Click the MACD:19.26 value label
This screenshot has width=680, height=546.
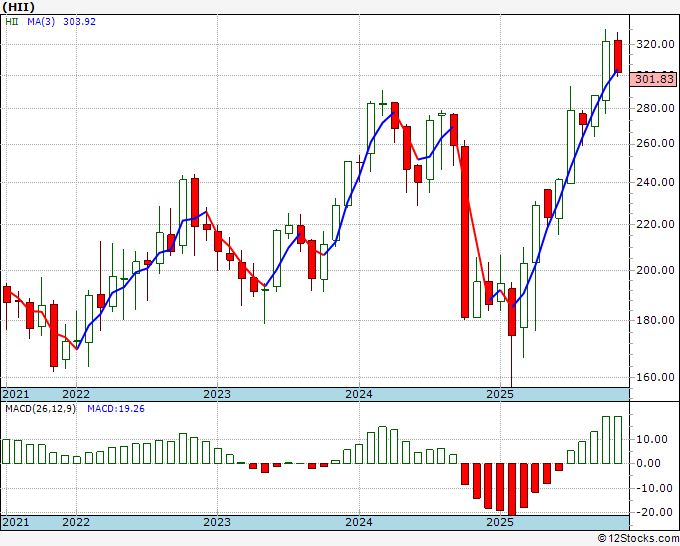click(x=116, y=409)
